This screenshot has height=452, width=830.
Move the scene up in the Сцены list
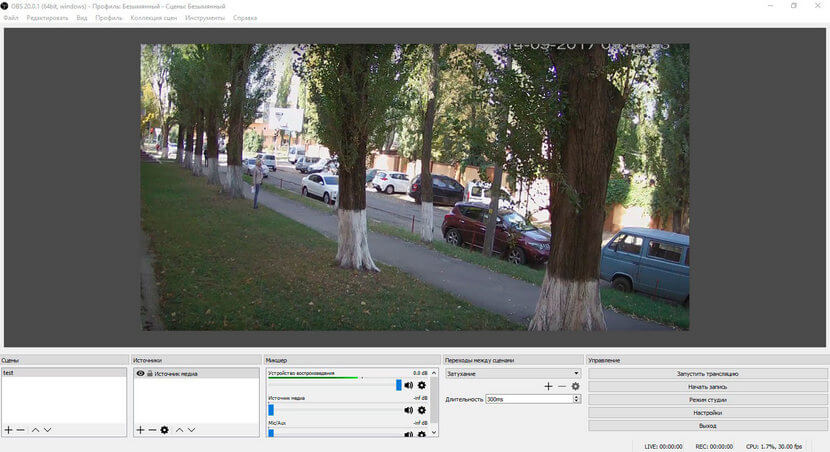[x=35, y=430]
